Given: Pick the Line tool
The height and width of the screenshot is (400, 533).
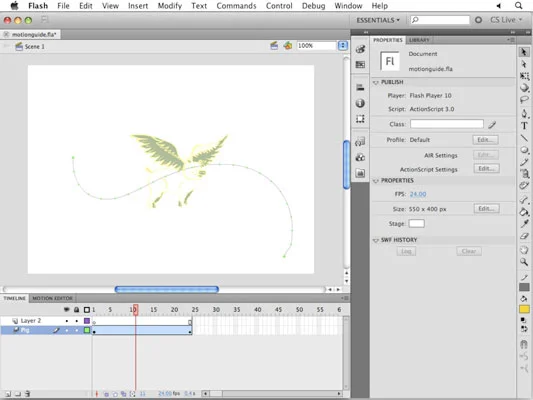Looking at the screenshot, I should (x=524, y=137).
